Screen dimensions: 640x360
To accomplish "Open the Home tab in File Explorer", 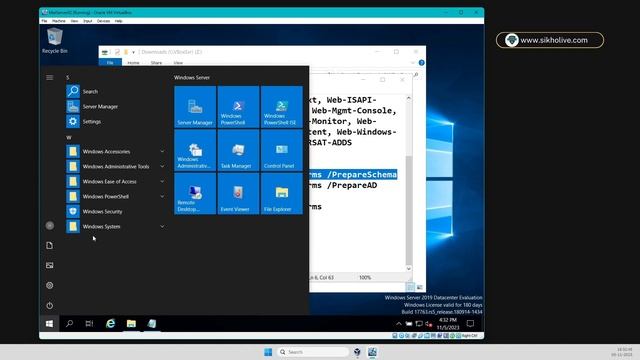I will tap(133, 63).
